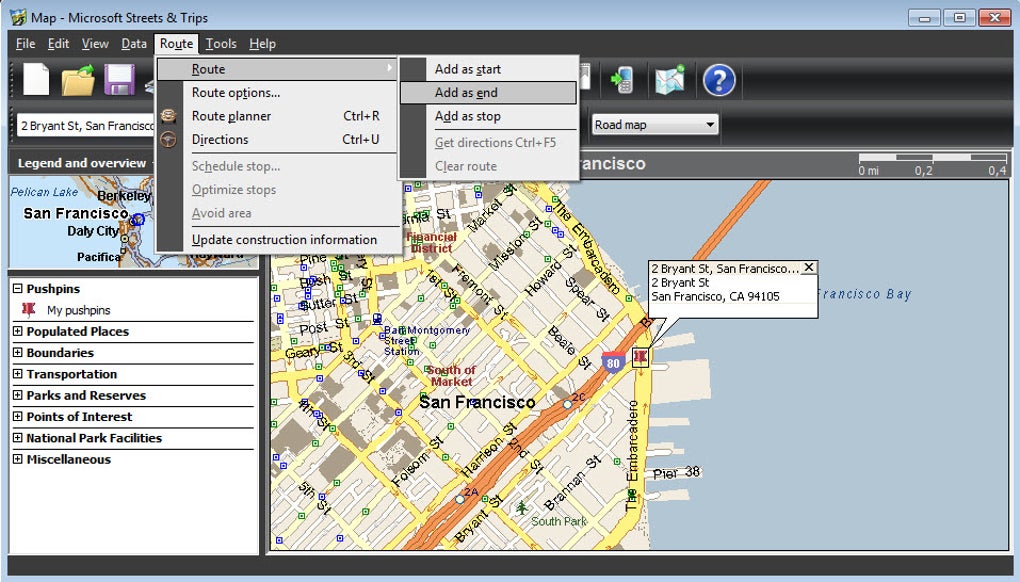Click the My pushpins red pin icon

[29, 310]
